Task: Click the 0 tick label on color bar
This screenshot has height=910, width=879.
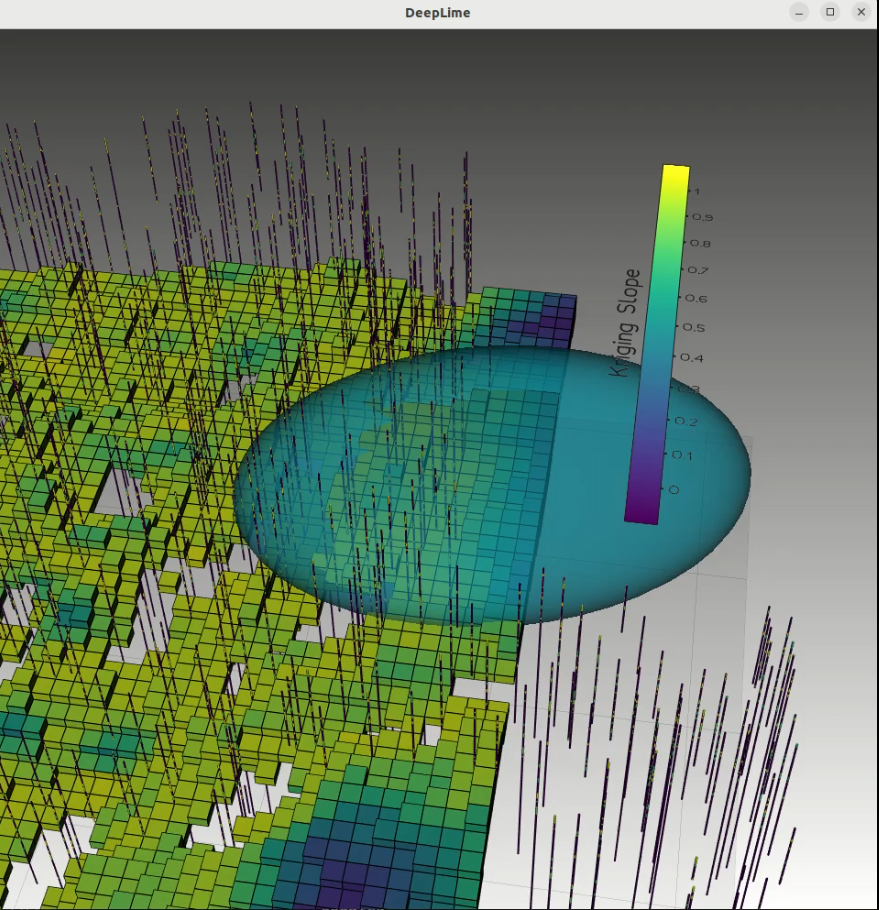Action: tap(674, 489)
